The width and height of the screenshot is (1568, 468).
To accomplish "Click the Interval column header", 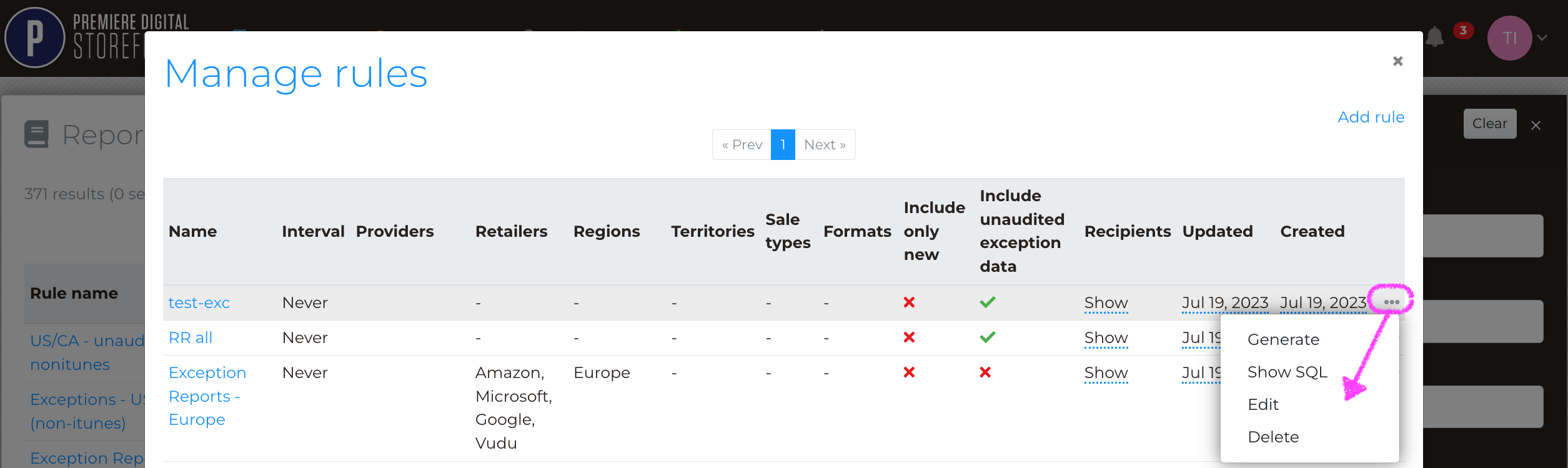I will (313, 231).
